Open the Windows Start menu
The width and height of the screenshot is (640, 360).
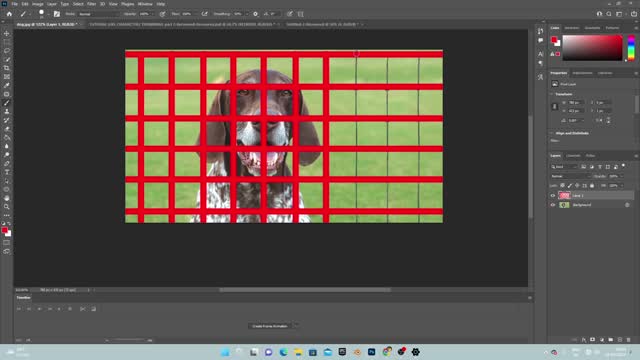coord(225,352)
